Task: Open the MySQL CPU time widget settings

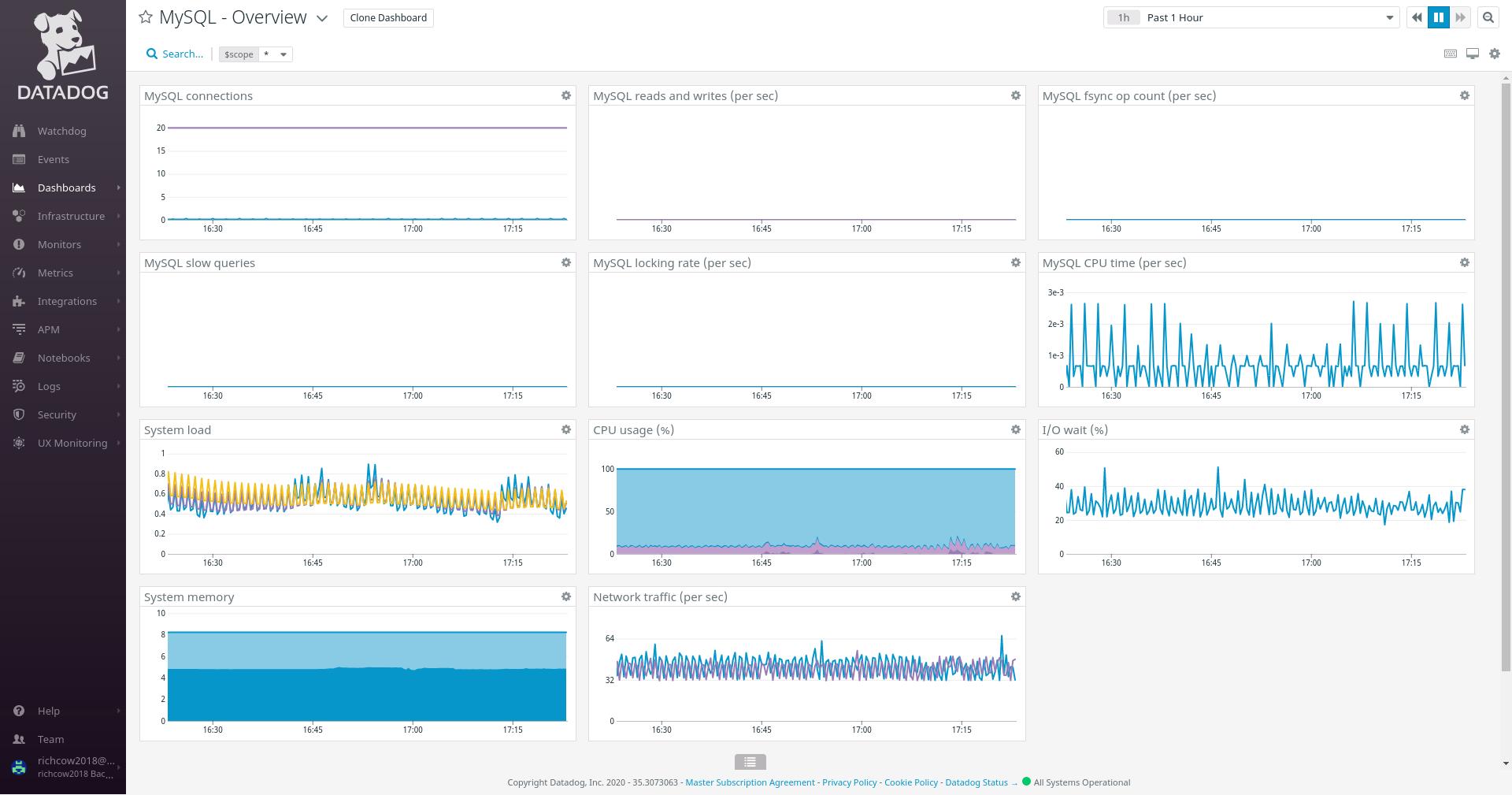Action: tap(1464, 262)
